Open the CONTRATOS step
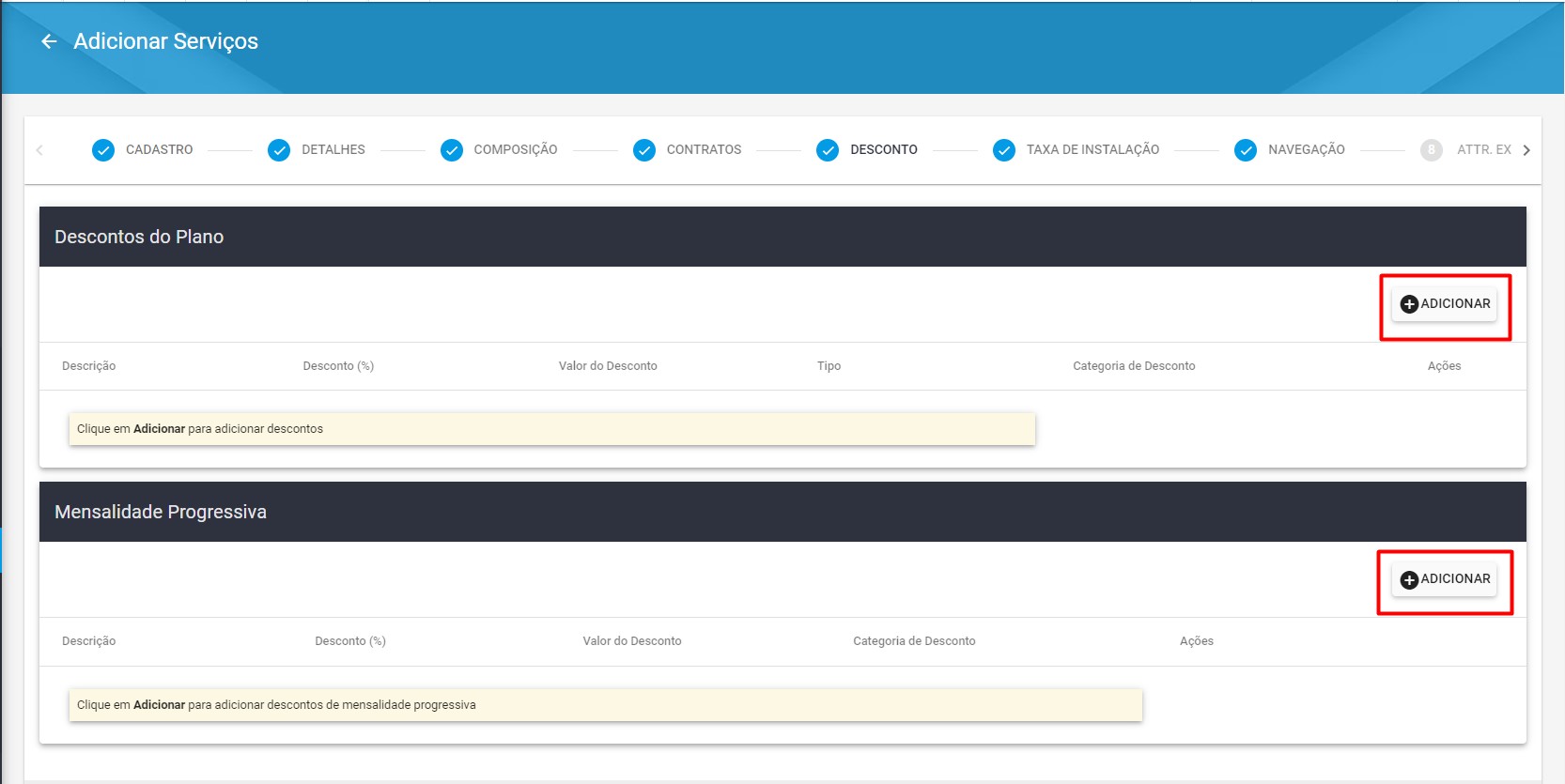The width and height of the screenshot is (1565, 784). click(705, 150)
